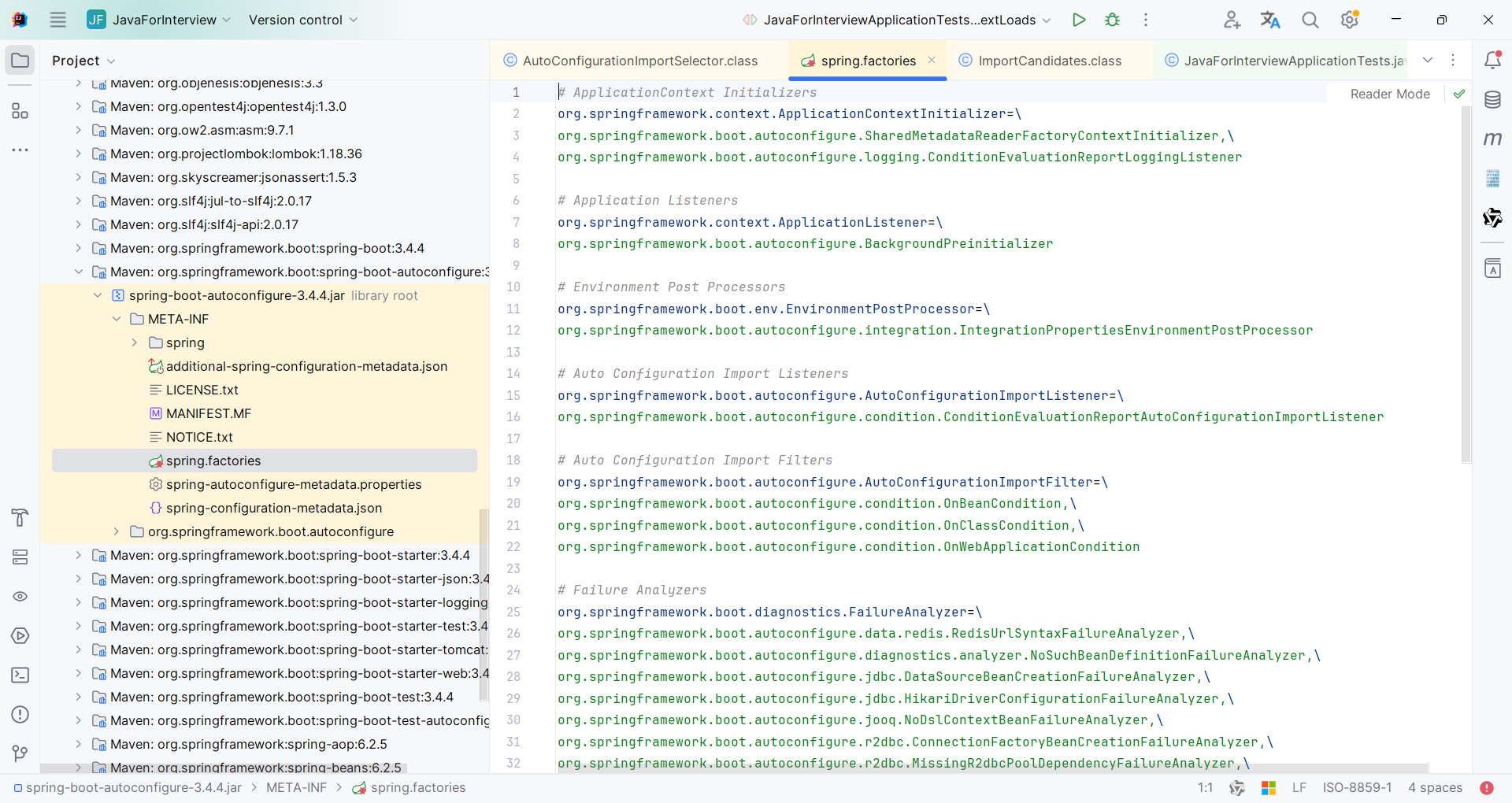Open the main hamburger menu
Screen dimensions: 1512x803
[57, 20]
